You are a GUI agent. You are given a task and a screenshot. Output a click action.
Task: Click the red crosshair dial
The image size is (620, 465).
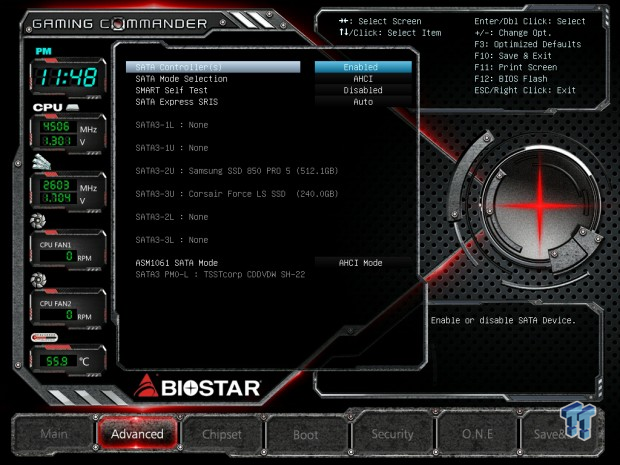(540, 205)
